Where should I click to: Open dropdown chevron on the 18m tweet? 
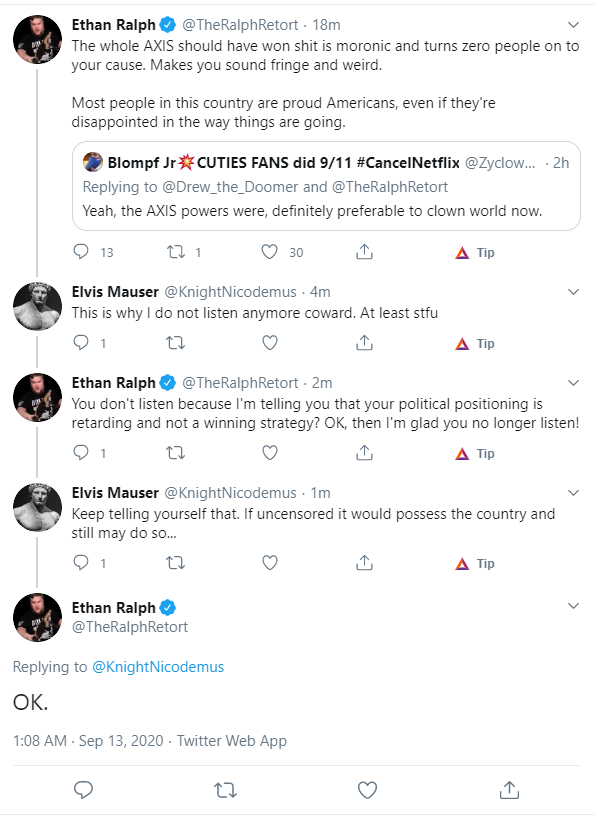573,25
